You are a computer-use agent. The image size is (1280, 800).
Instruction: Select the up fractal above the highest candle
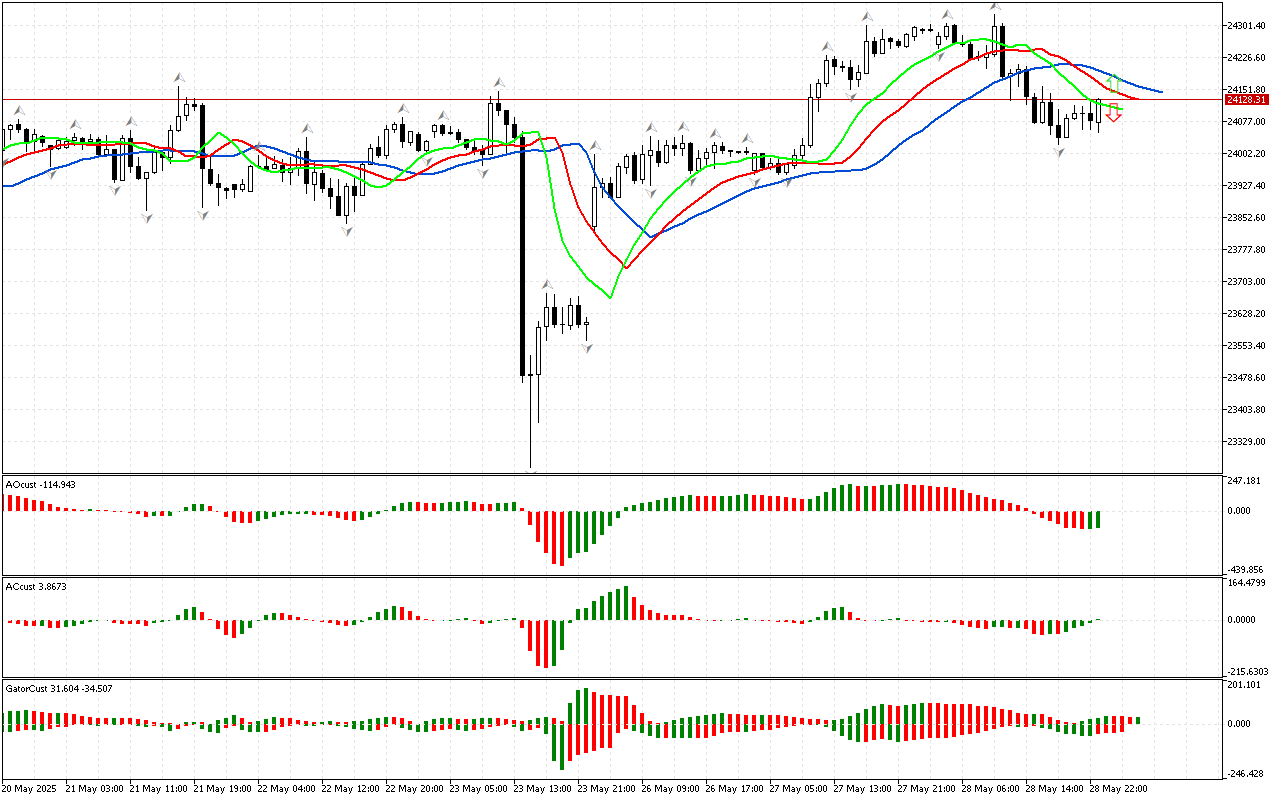995,7
